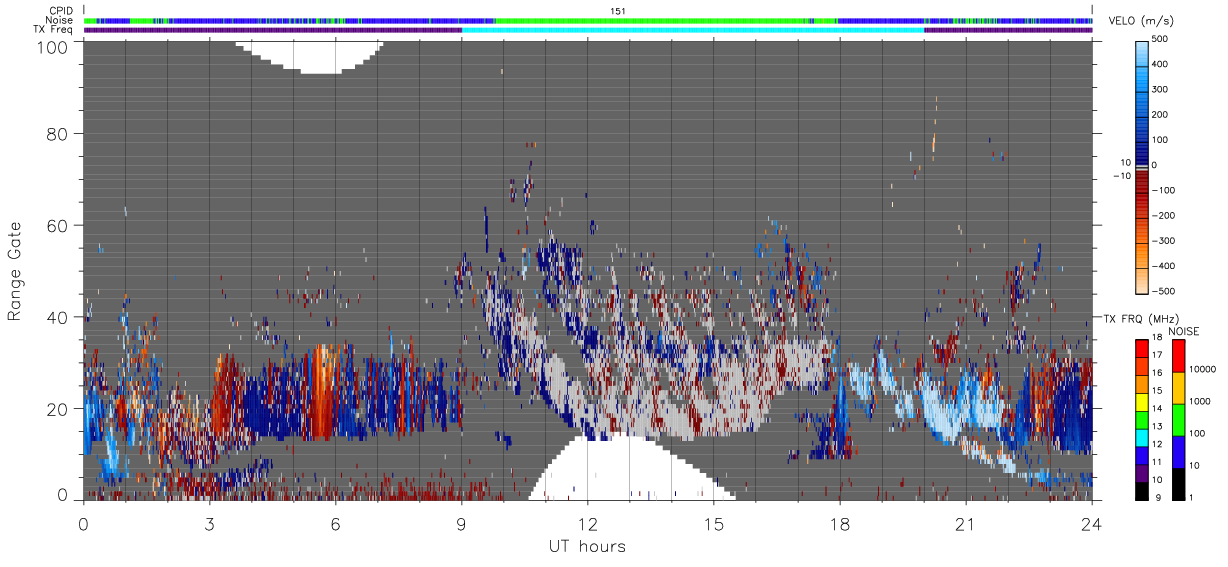Click velocity scale label "−400"
The width and height of the screenshot is (1228, 567).
click(x=1162, y=266)
